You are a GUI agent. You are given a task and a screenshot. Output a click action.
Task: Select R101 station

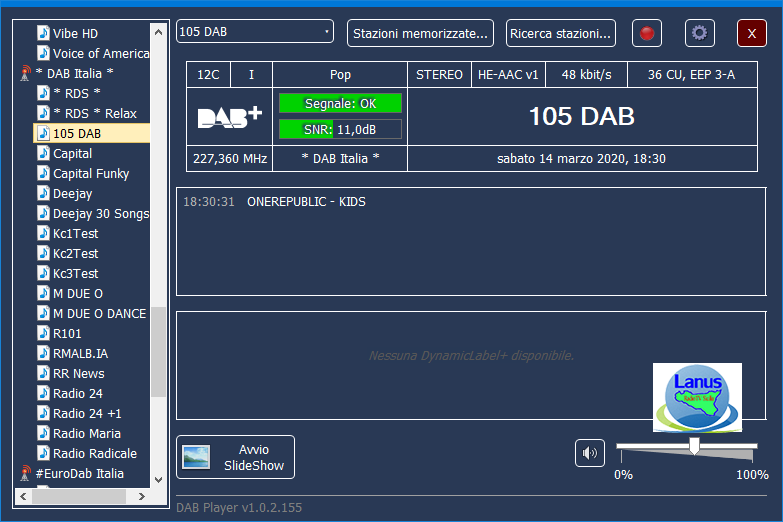[67, 333]
